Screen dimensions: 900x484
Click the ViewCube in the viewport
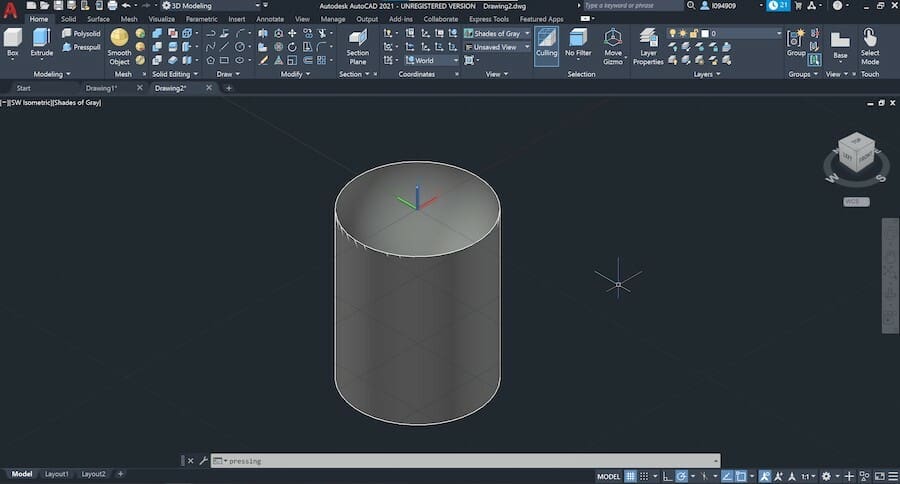[856, 153]
